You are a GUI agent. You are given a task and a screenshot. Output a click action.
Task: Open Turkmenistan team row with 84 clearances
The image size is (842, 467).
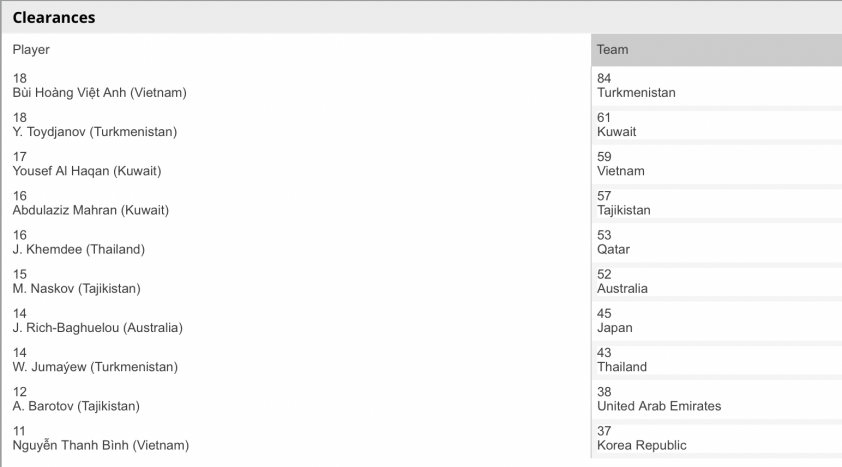coord(716,86)
